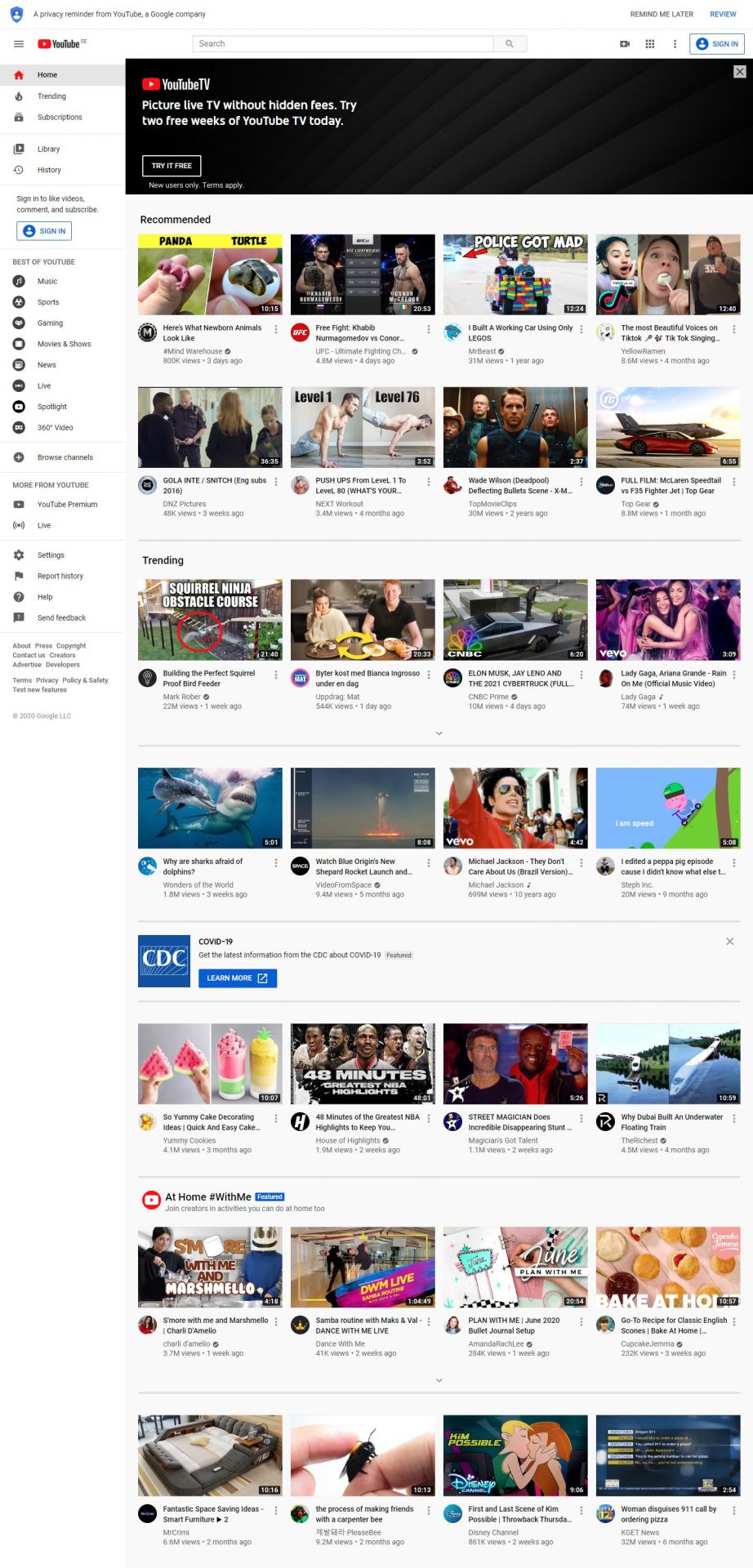Open the header three-dot settings menu
The width and height of the screenshot is (753, 1568).
675,44
